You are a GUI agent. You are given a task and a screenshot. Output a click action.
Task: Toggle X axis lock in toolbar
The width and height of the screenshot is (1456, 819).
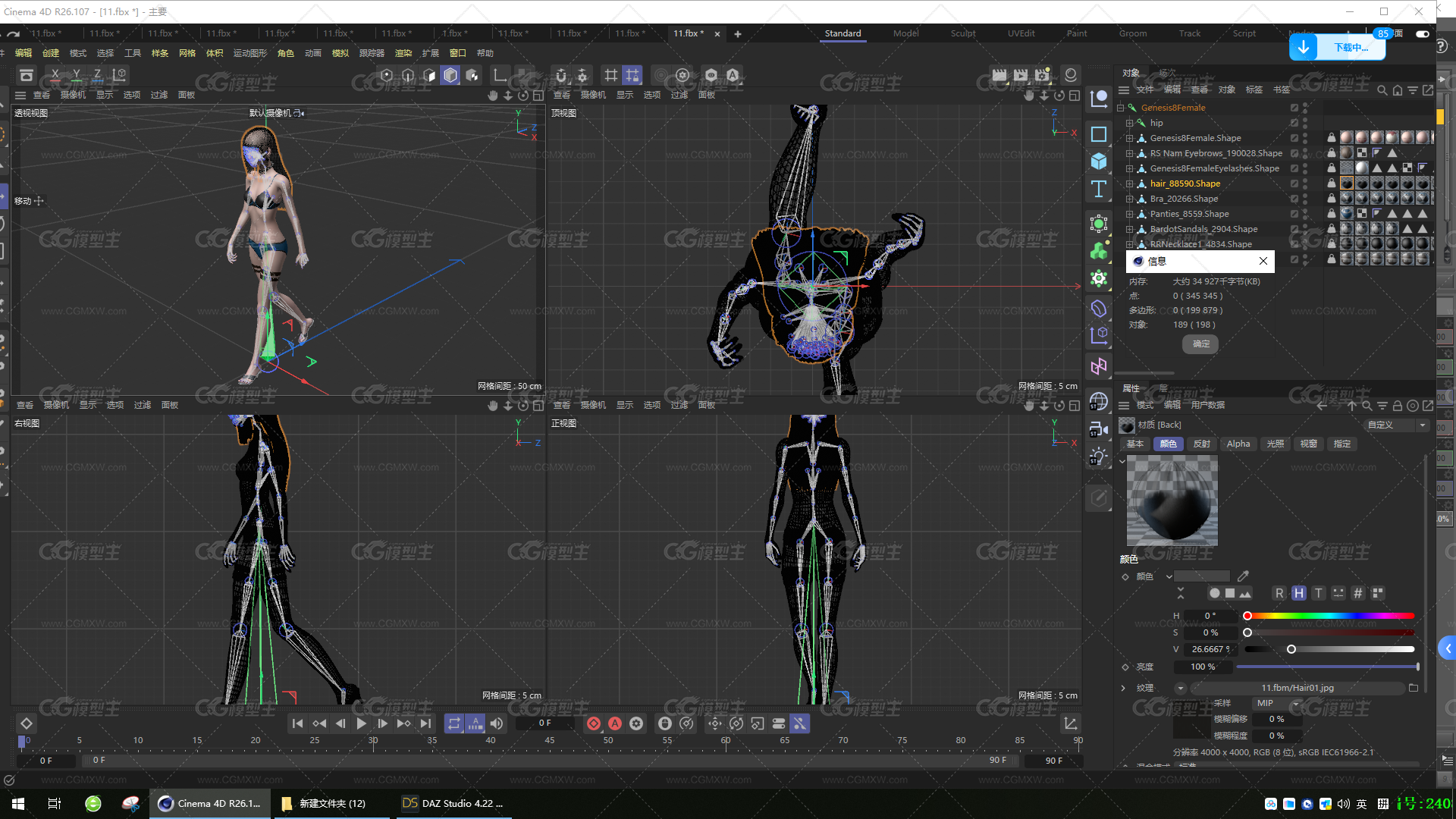[x=55, y=75]
